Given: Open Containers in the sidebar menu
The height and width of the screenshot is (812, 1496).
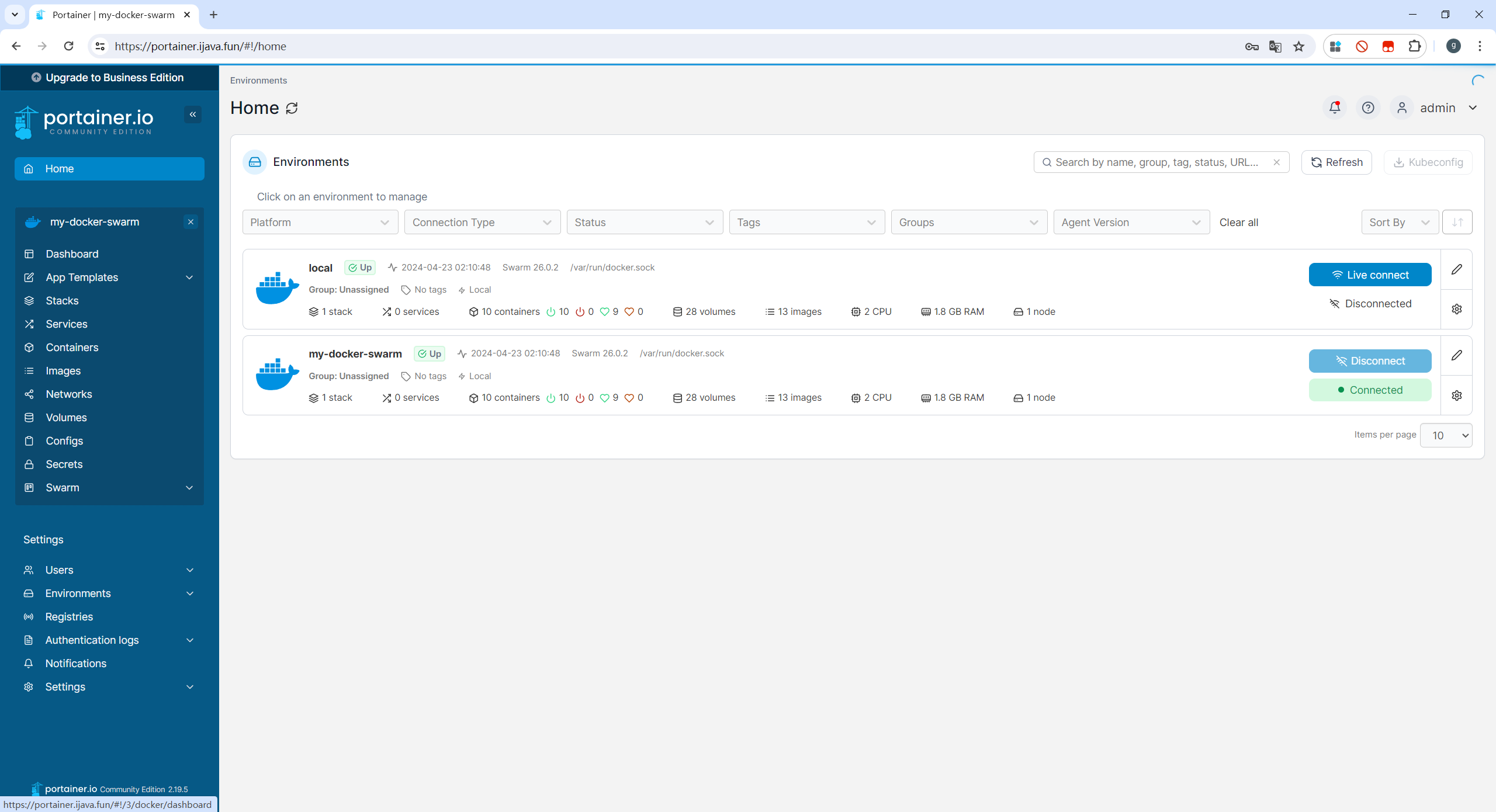Looking at the screenshot, I should (x=72, y=348).
